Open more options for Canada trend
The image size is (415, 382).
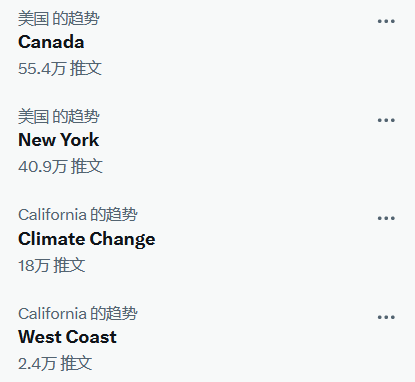tap(386, 21)
